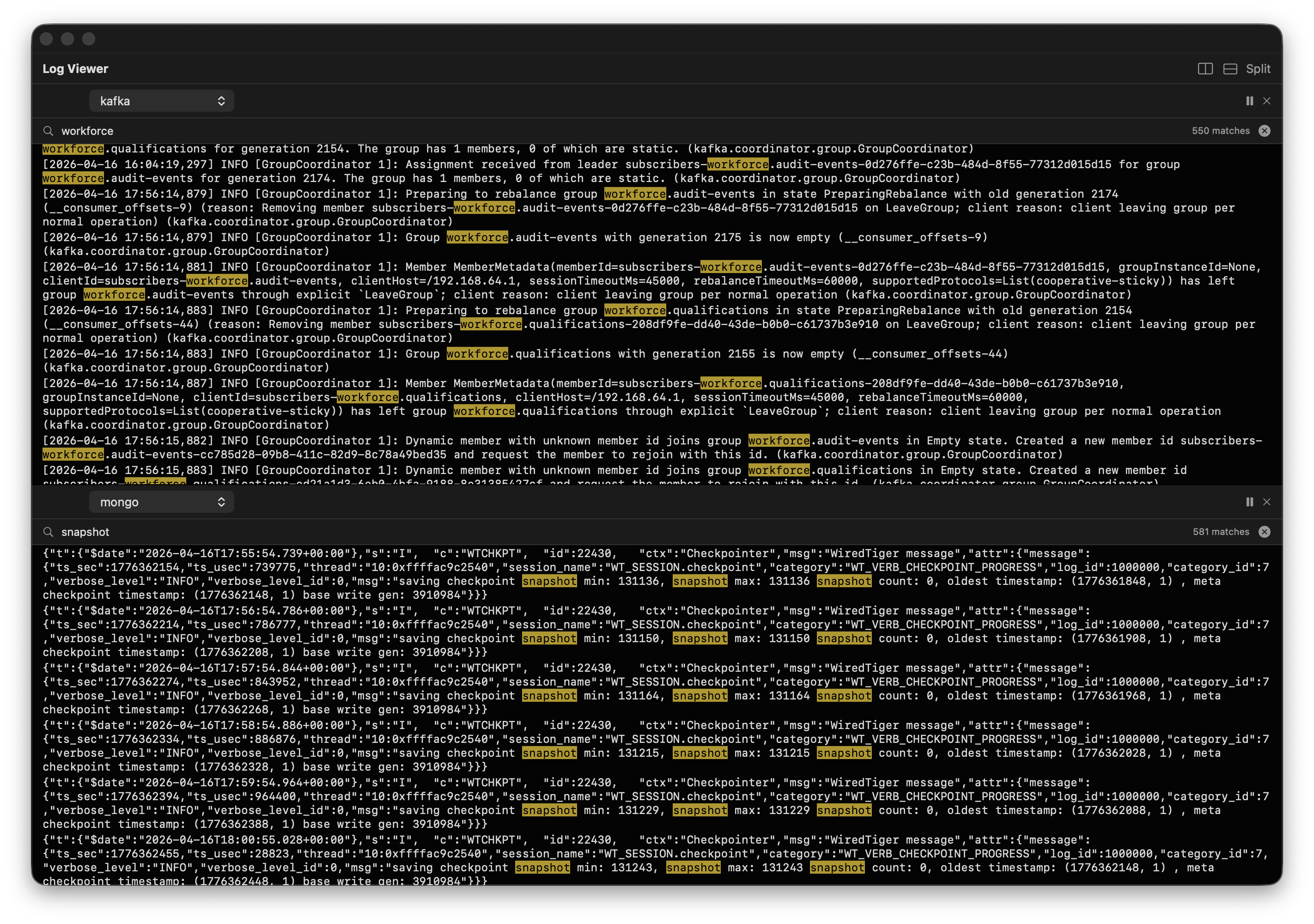1314x924 pixels.
Task: Select mongo log date 2026-04-16T18:00:55.028
Action: click(x=225, y=840)
